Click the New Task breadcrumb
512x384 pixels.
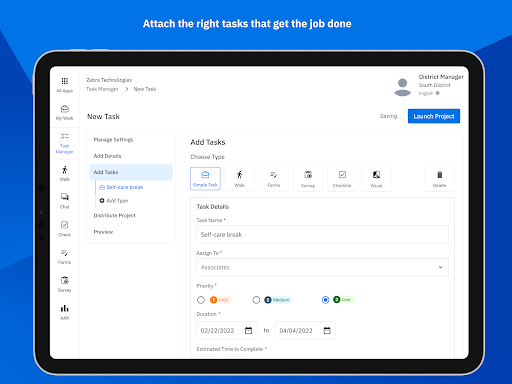(145, 89)
